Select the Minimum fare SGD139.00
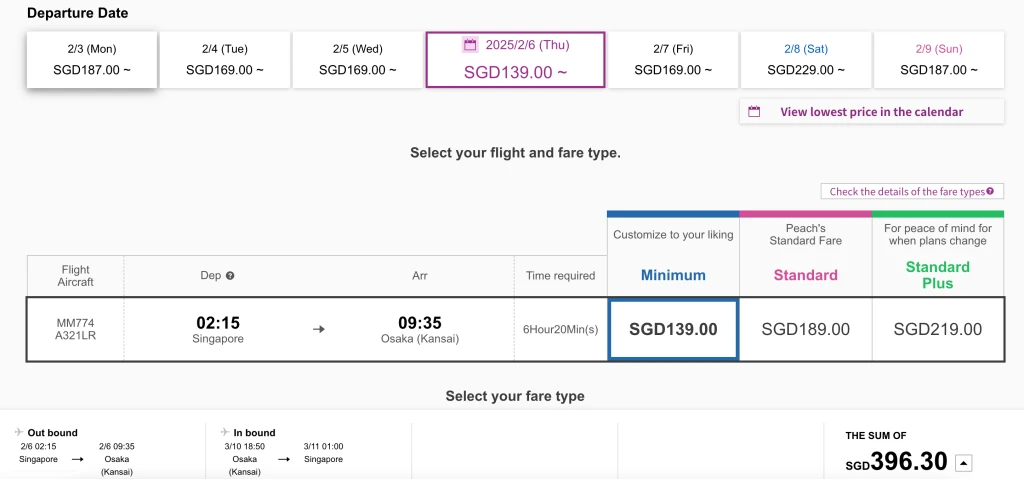The image size is (1024, 479). (673, 329)
